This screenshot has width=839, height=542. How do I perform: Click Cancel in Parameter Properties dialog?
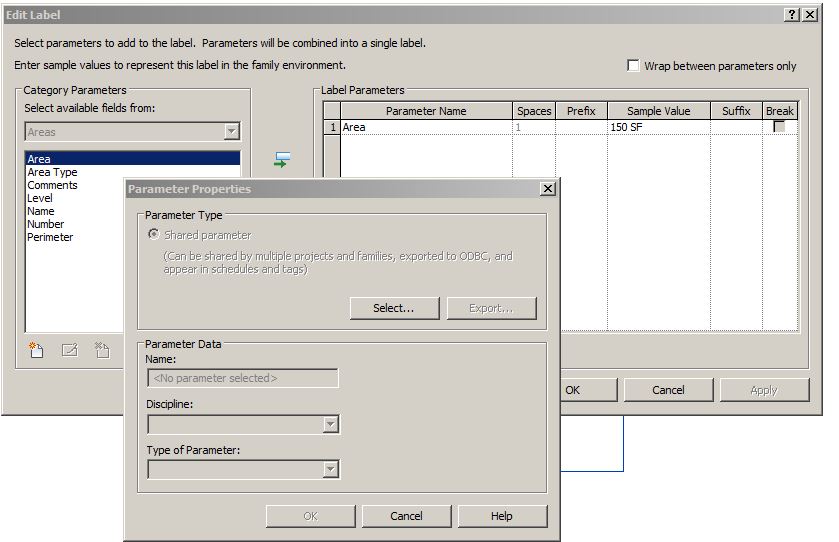[407, 516]
